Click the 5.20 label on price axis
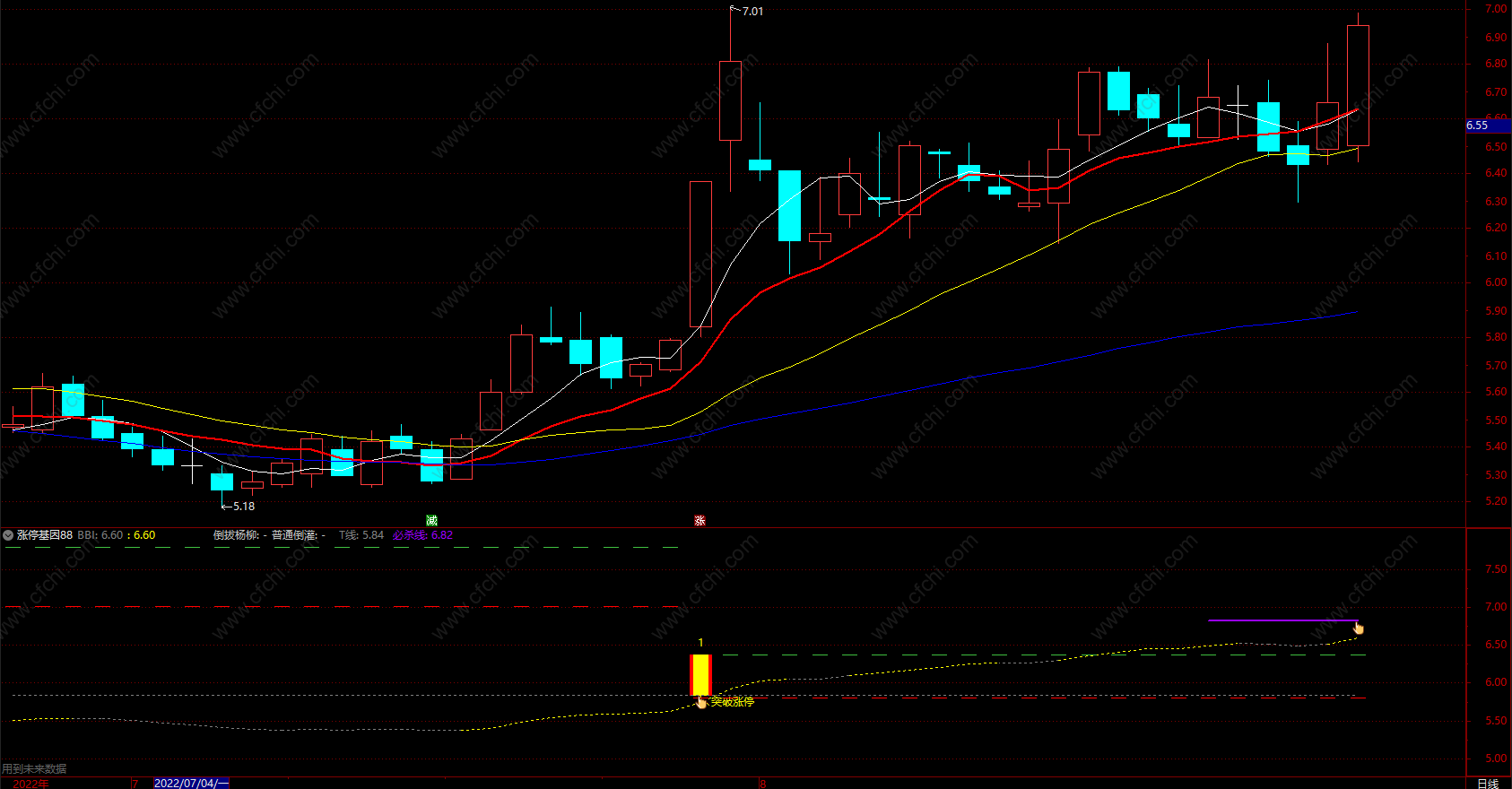 click(x=1495, y=501)
